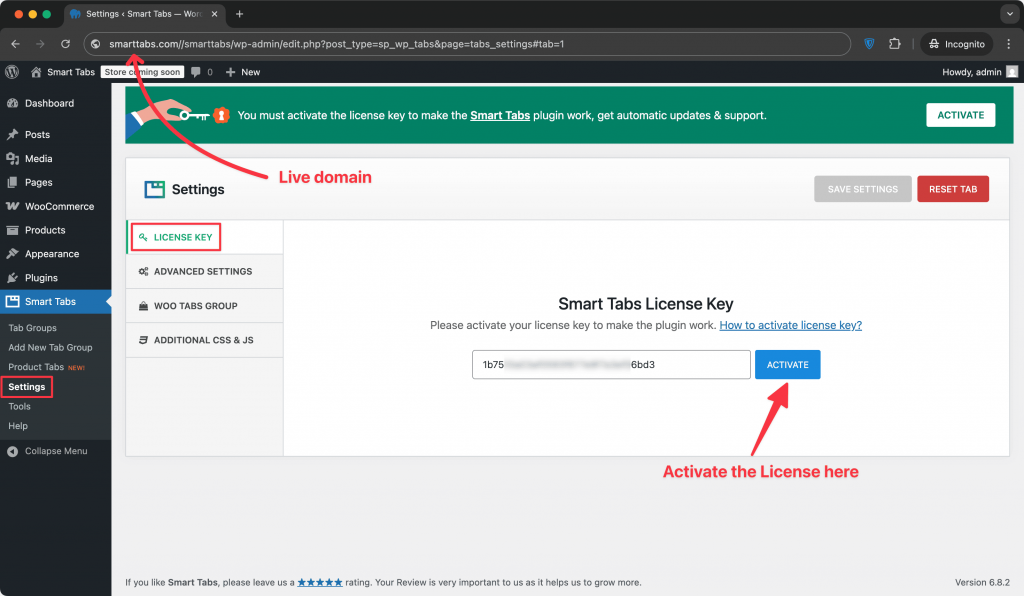
Task: Click the browser forward arrow
Action: pos(40,44)
